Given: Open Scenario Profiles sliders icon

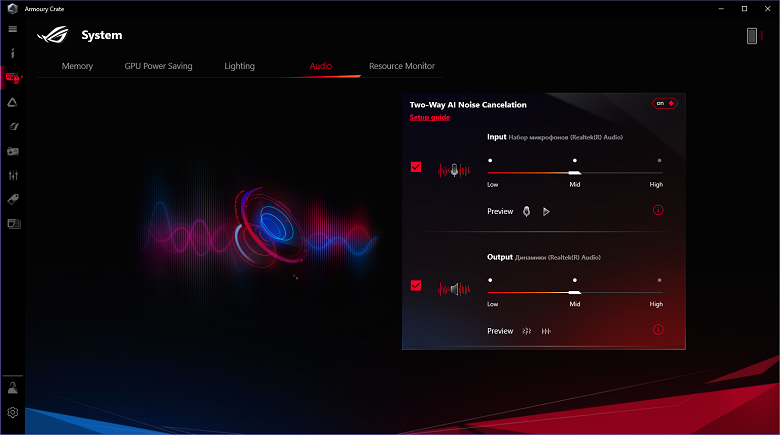Looking at the screenshot, I should [13, 175].
